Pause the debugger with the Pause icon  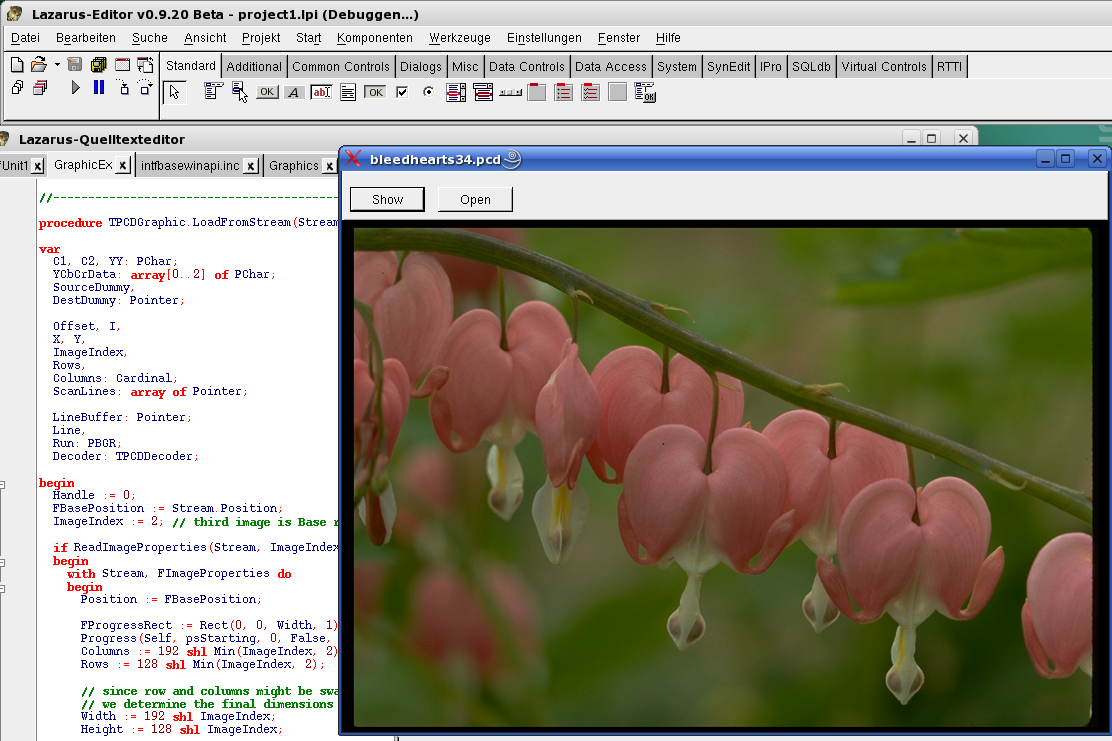pyautogui.click(x=98, y=88)
